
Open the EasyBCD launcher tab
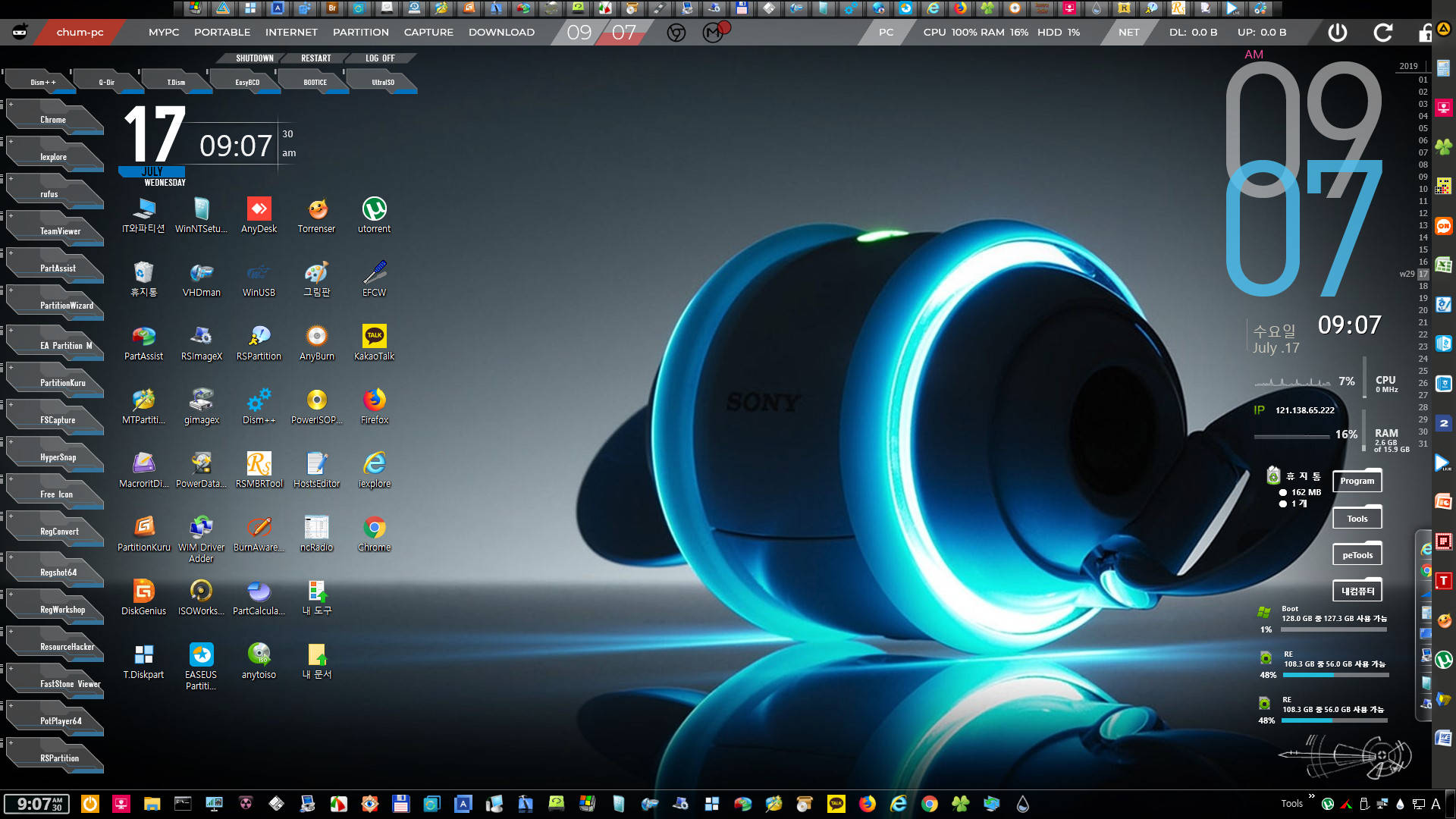coord(246,82)
